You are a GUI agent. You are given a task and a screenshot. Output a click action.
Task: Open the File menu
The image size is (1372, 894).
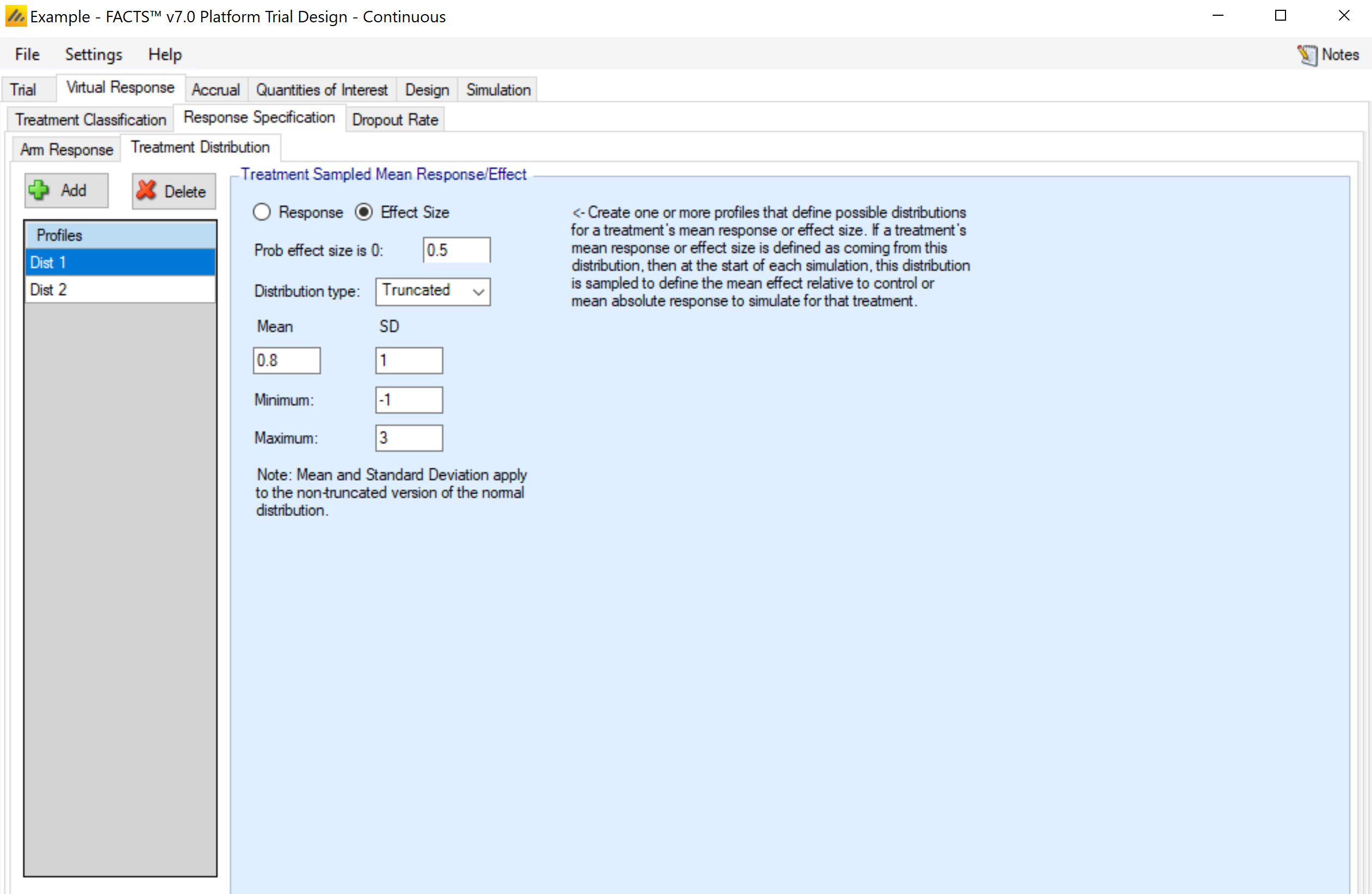27,54
